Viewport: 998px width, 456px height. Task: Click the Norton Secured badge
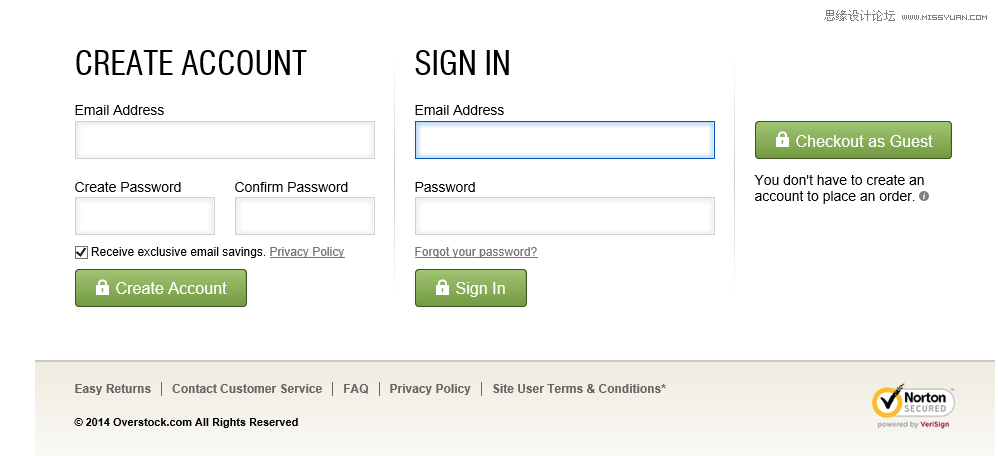click(914, 404)
